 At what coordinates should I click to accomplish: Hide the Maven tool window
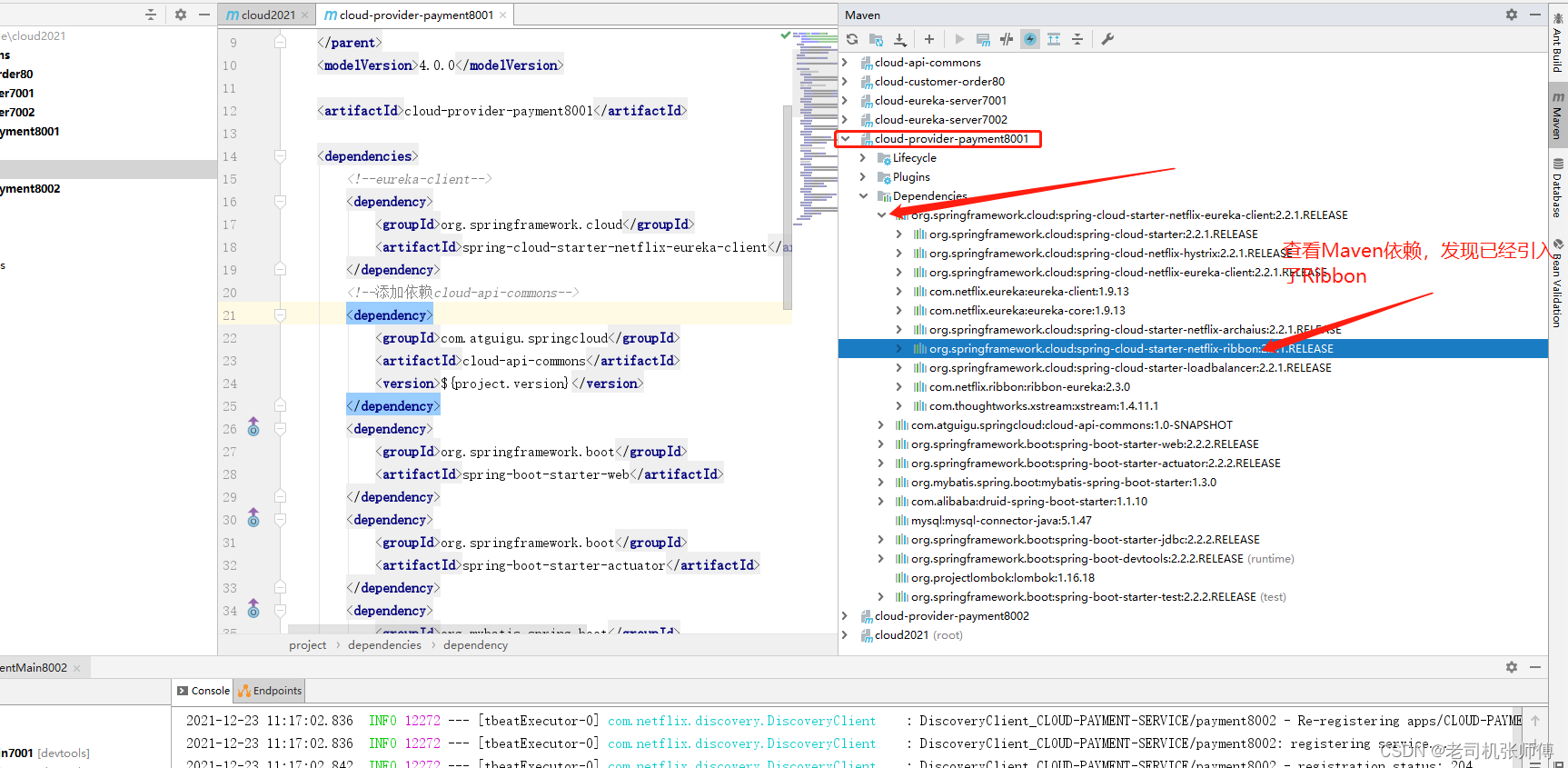(1535, 15)
